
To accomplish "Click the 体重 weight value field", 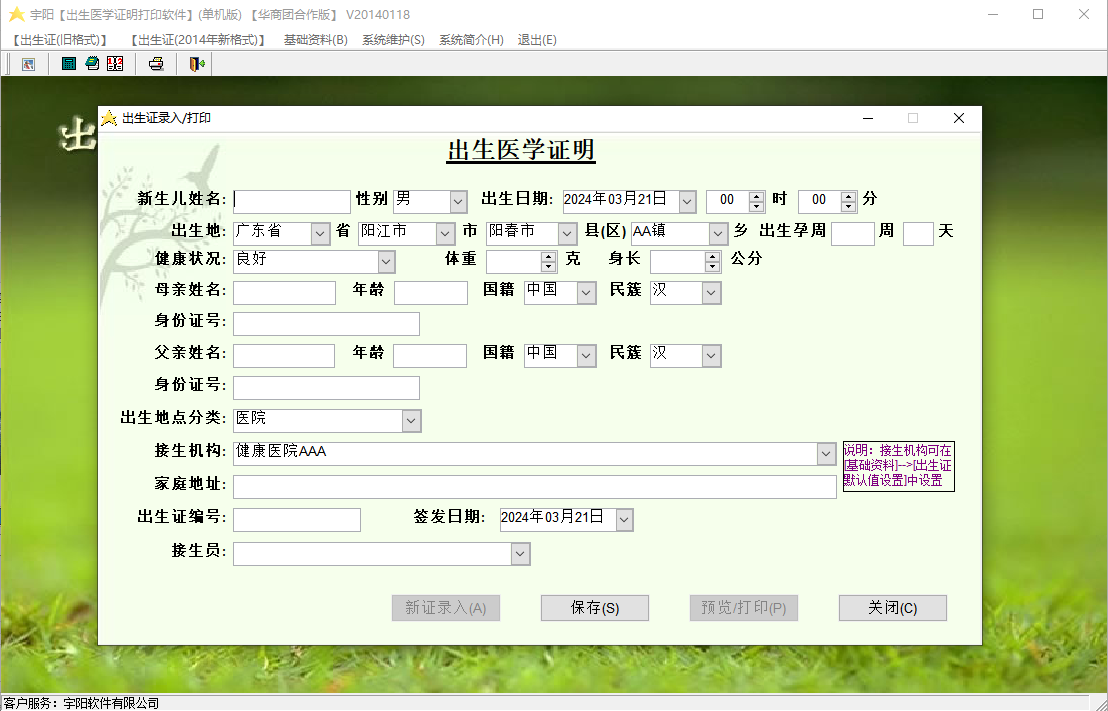I will [514, 262].
